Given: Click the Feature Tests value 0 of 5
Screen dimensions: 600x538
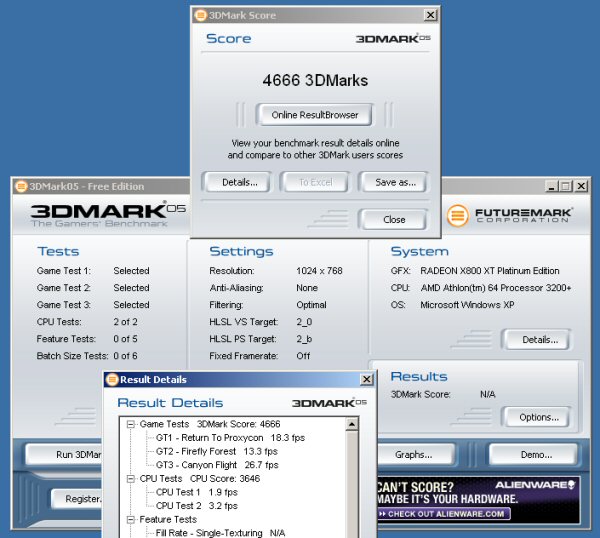Looking at the screenshot, I should 125,339.
